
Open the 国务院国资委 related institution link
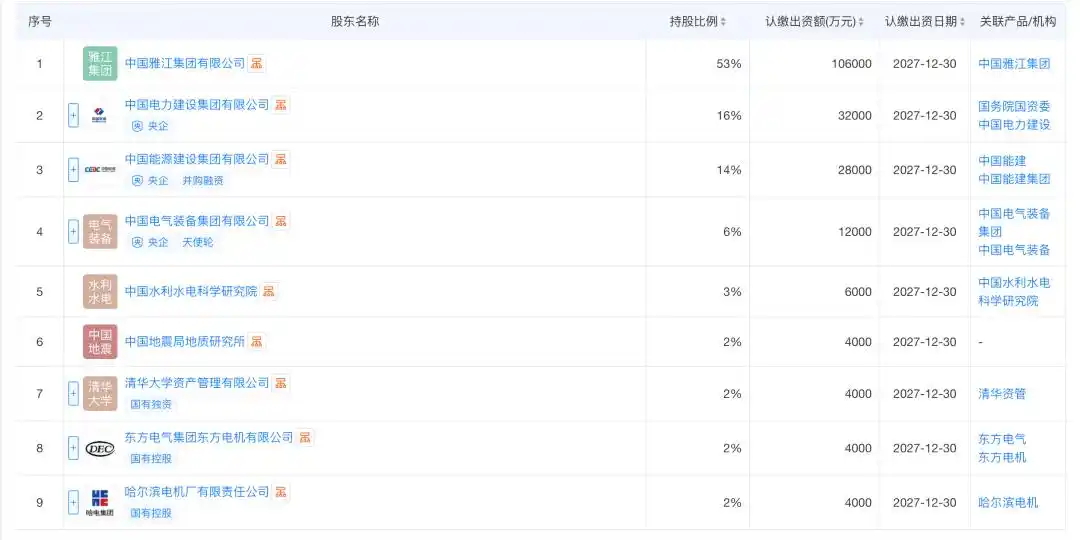pyautogui.click(x=1015, y=106)
